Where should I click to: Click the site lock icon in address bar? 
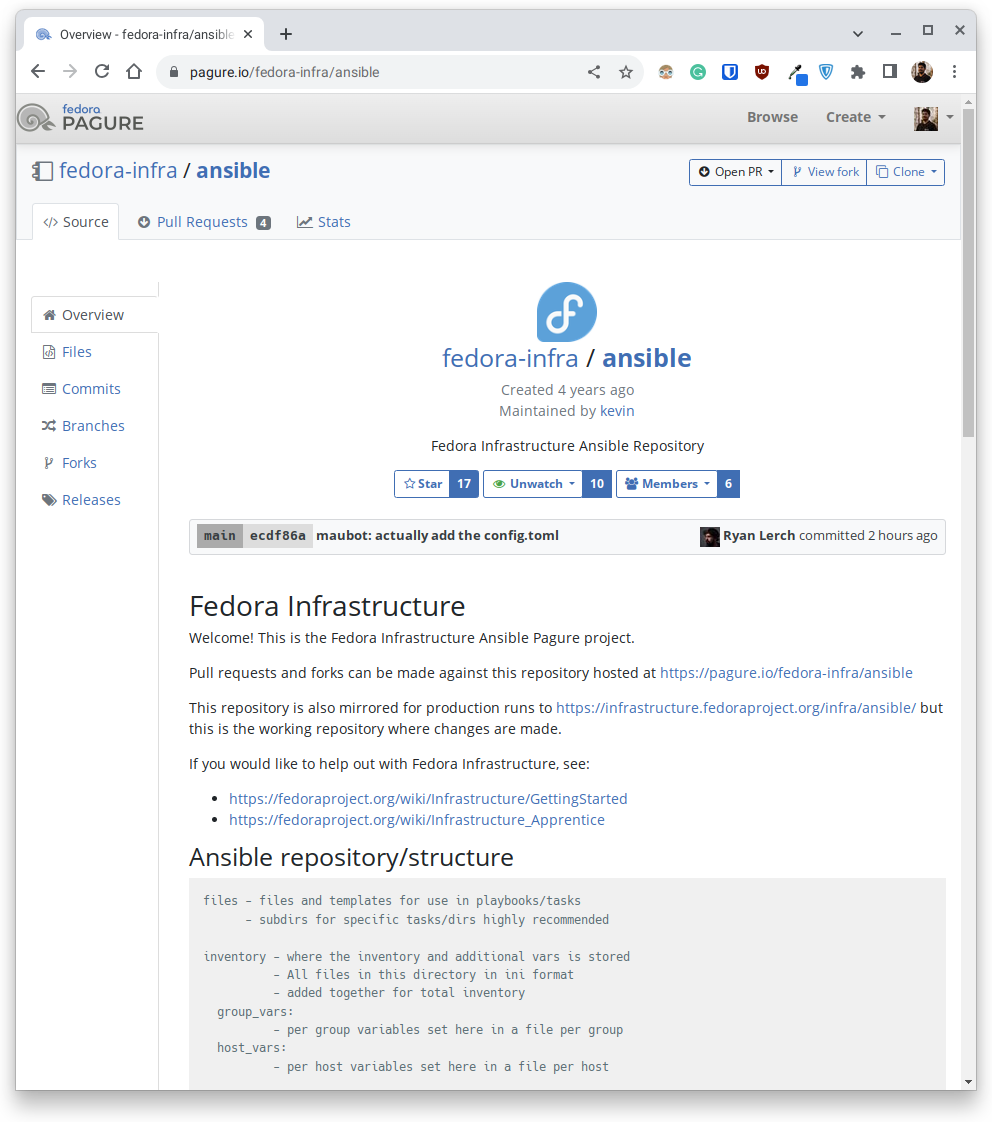click(x=172, y=72)
